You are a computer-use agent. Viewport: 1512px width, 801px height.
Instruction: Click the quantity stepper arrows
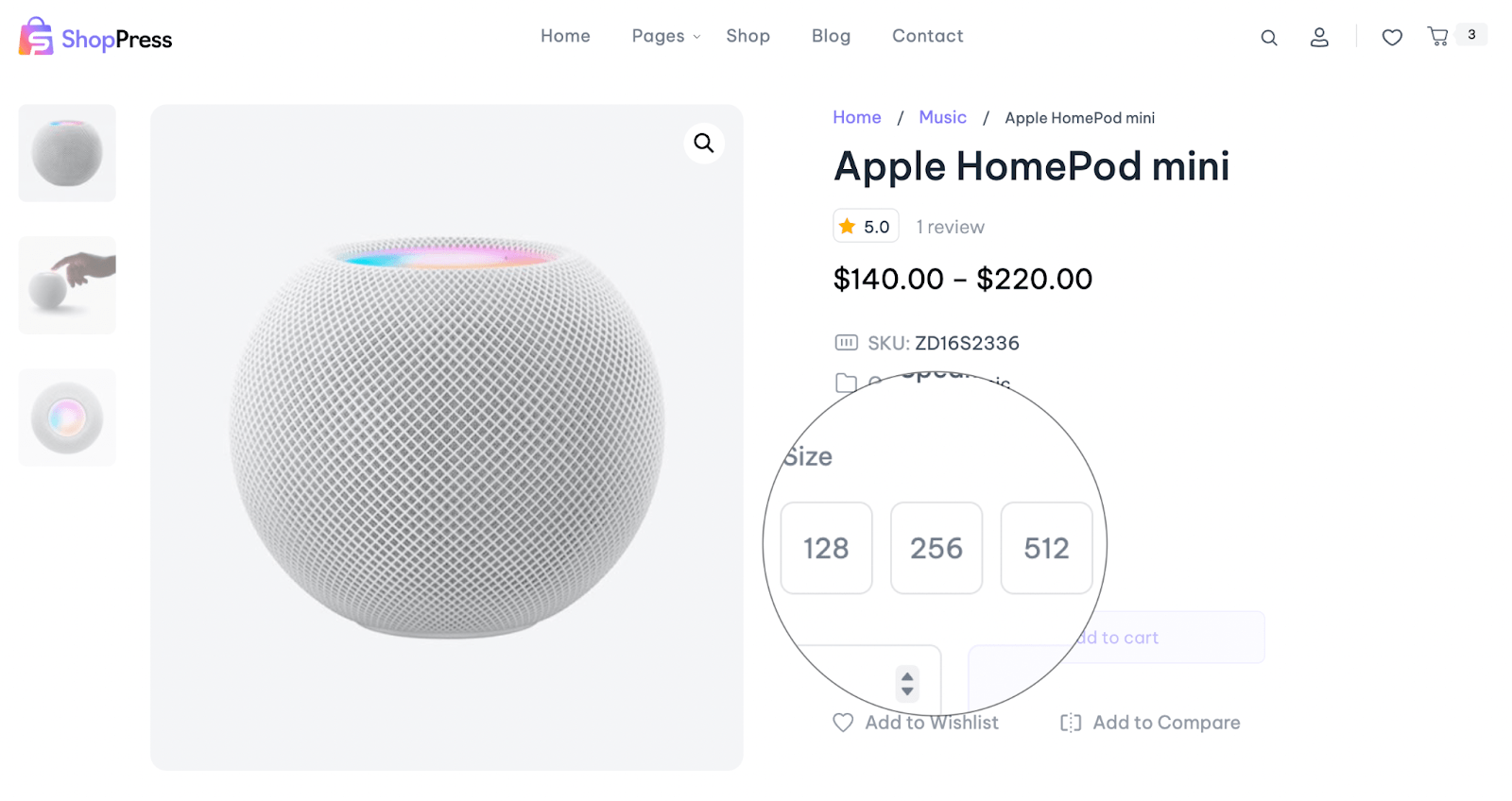(x=907, y=683)
